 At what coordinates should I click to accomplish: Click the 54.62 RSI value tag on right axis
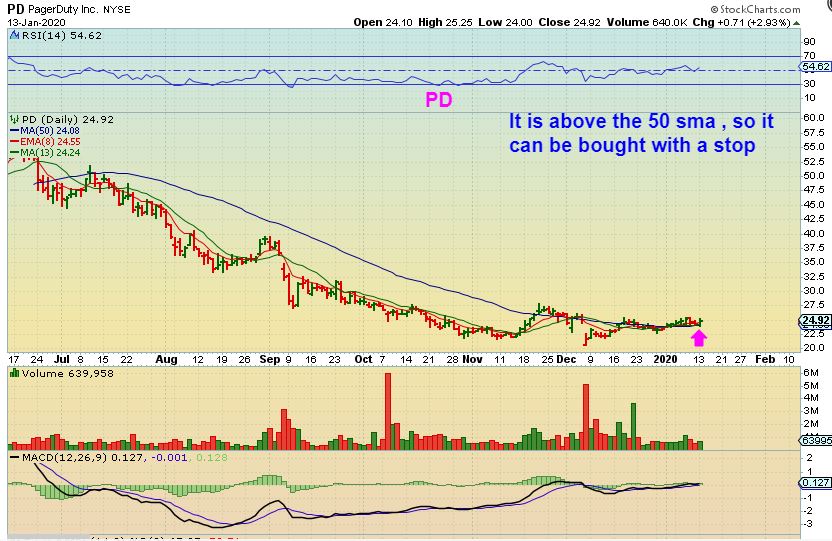(x=816, y=67)
